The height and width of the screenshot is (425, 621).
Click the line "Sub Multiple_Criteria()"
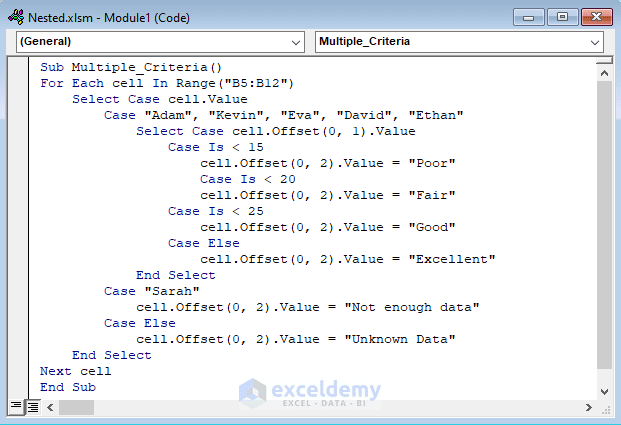[131, 67]
